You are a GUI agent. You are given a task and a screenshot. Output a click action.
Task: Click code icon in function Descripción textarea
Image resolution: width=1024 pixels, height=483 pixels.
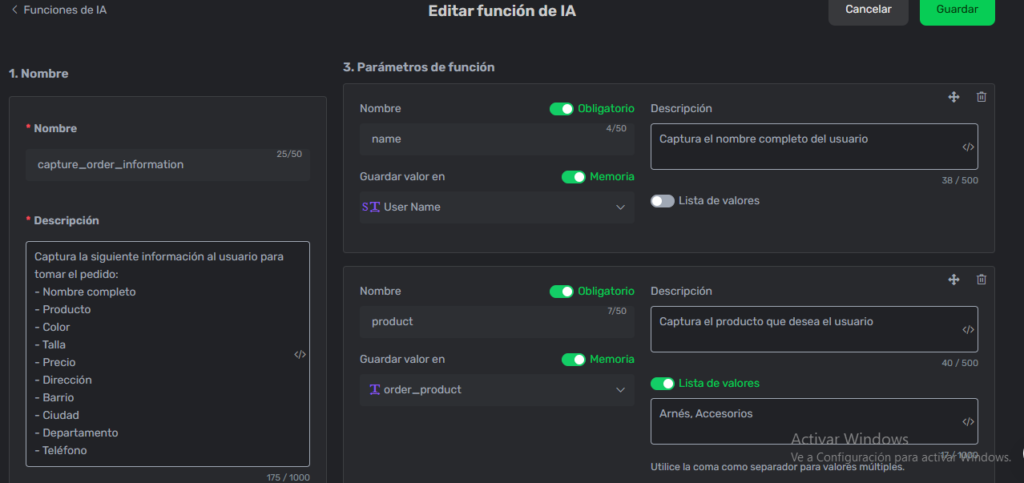click(x=300, y=355)
